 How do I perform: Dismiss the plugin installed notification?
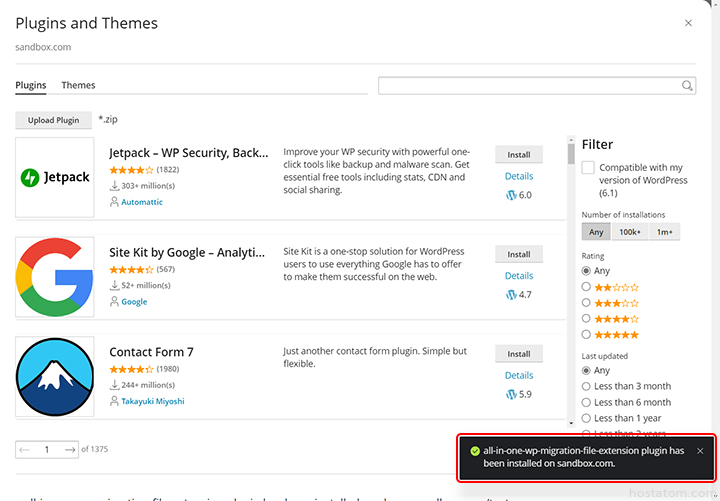[x=700, y=451]
